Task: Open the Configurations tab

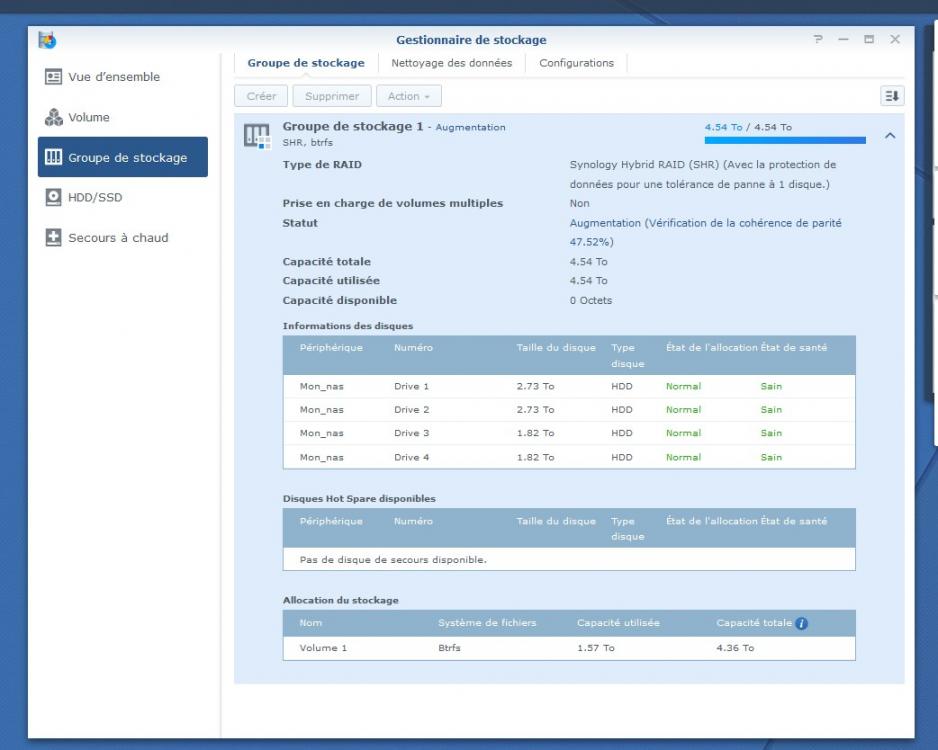Action: pyautogui.click(x=576, y=63)
